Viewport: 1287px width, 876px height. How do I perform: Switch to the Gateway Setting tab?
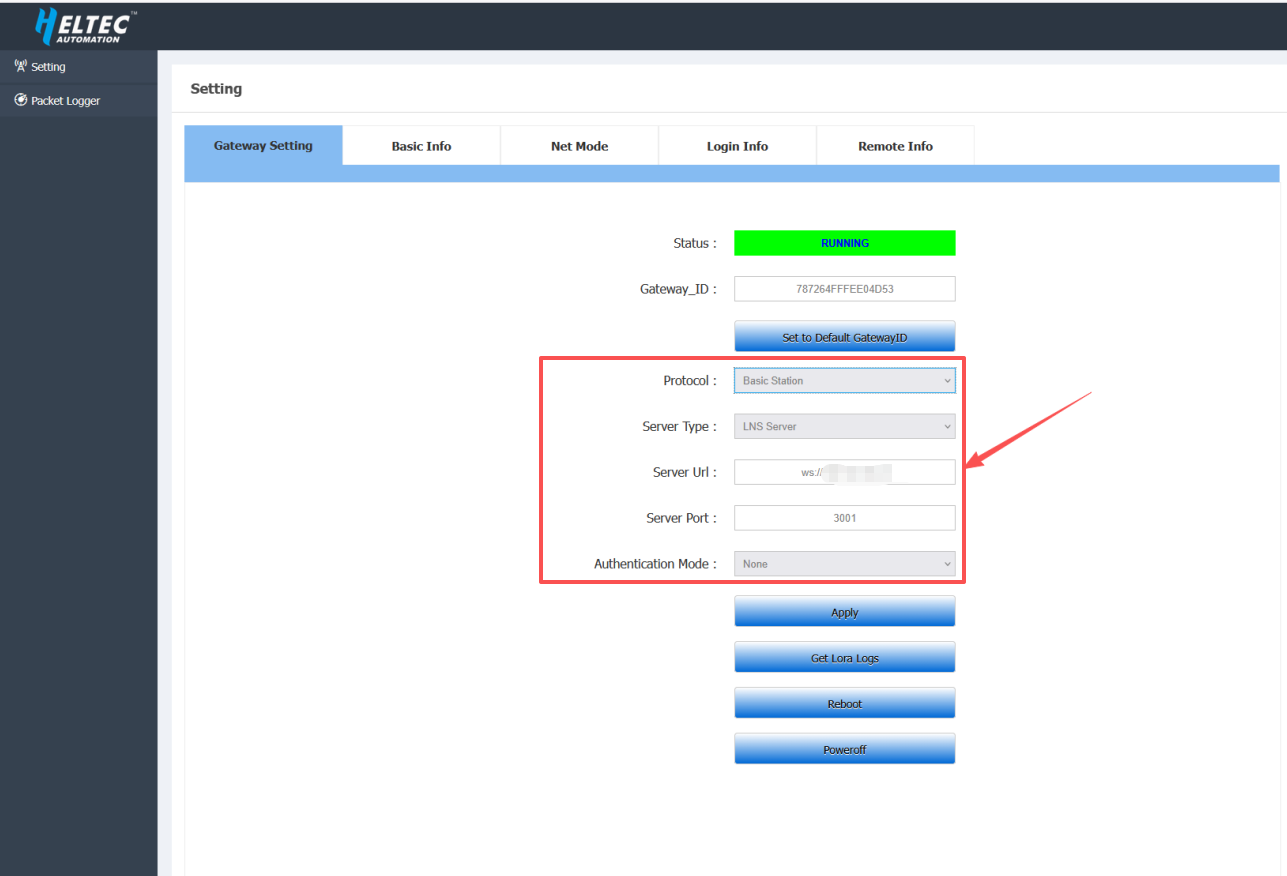[x=263, y=146]
